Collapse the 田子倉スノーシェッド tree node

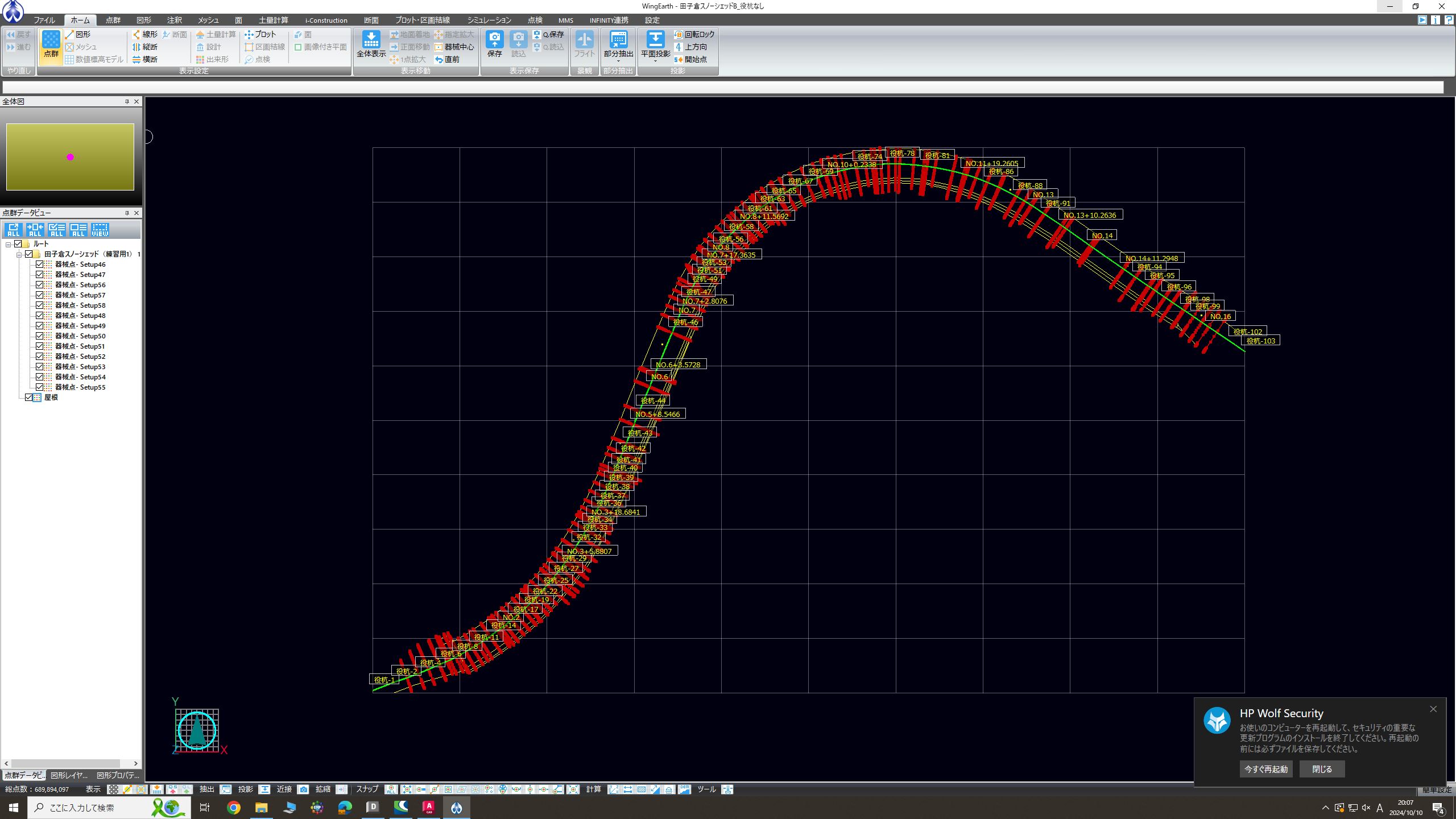[19, 255]
